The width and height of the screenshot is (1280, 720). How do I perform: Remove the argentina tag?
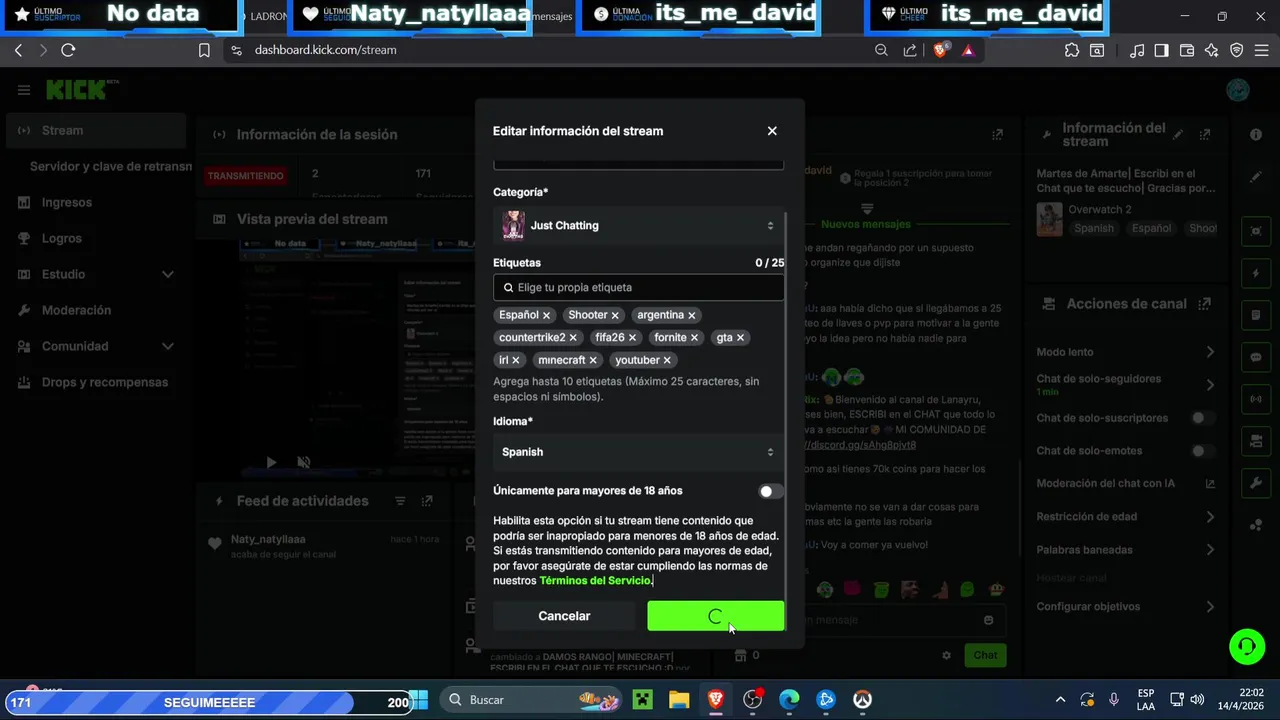pos(691,315)
